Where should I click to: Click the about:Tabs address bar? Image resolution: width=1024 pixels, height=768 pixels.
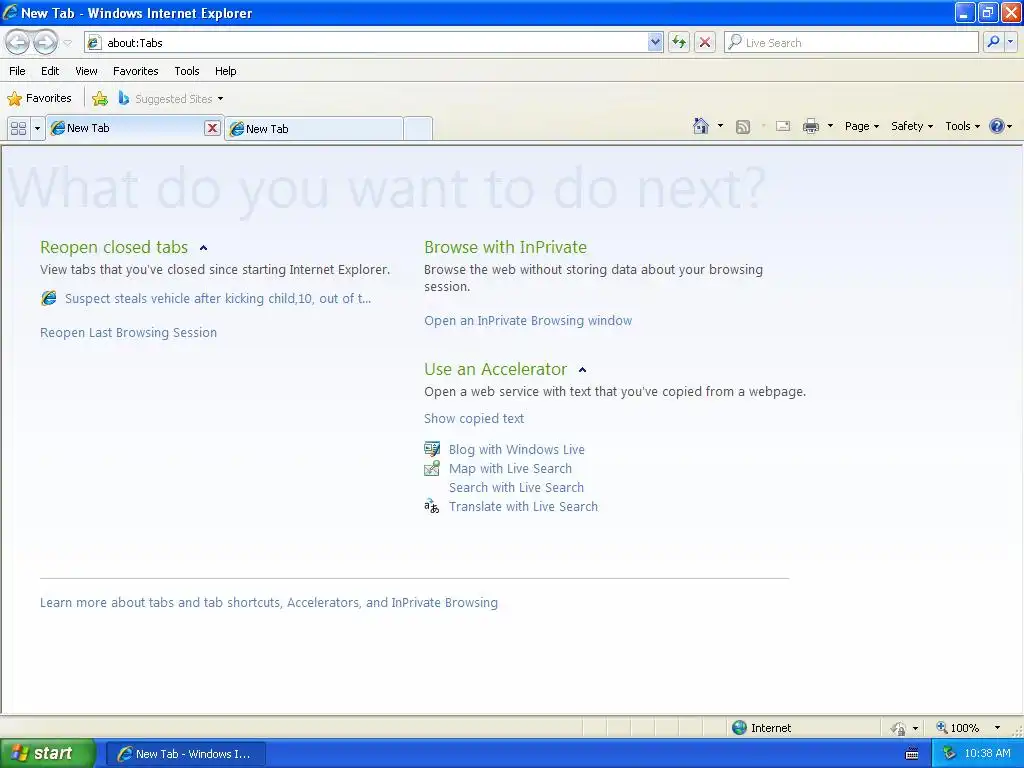coord(372,42)
